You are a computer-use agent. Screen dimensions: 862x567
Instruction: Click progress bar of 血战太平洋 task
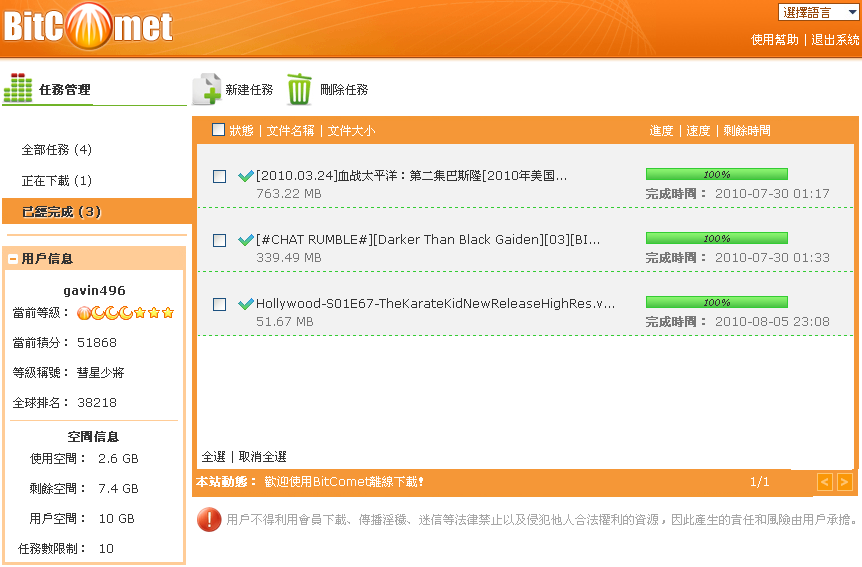coord(717,174)
